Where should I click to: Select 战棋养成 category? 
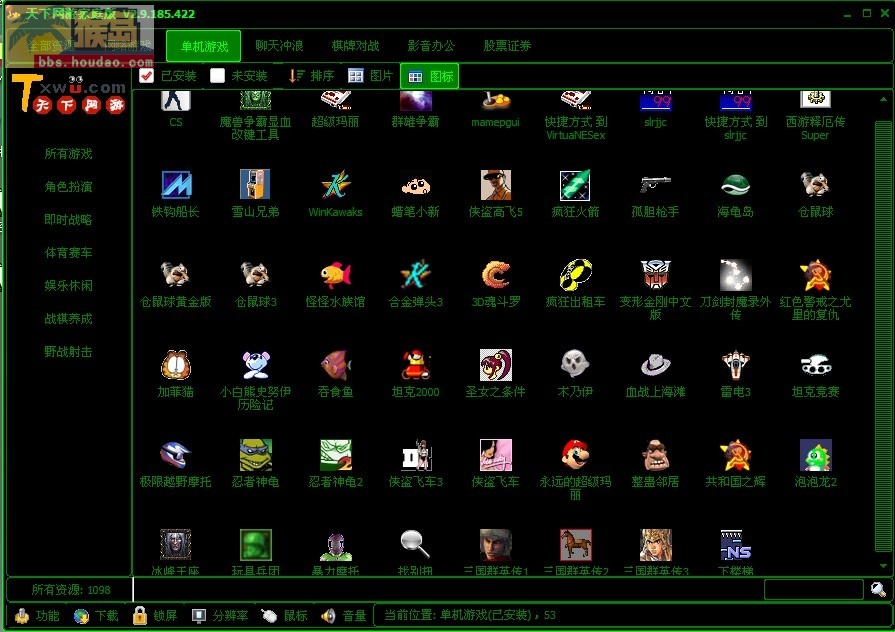pyautogui.click(x=68, y=319)
